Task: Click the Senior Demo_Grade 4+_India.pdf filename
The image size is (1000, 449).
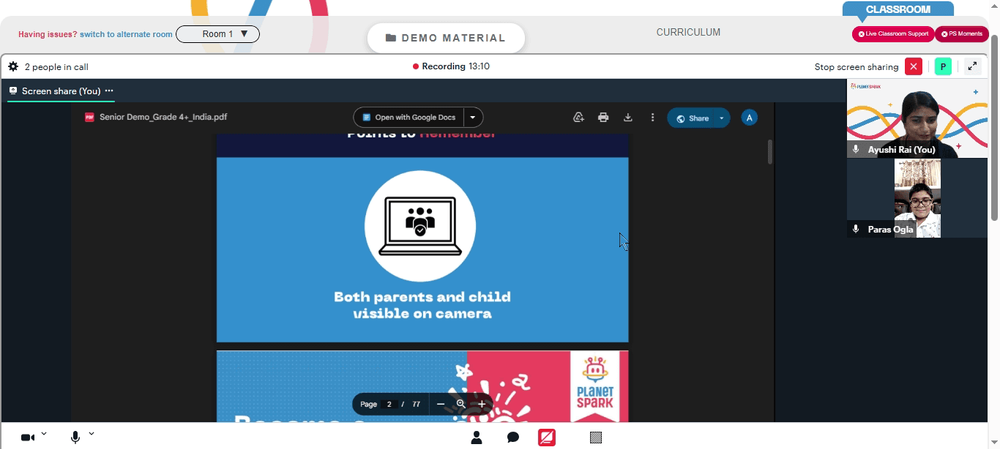Action: tap(163, 117)
